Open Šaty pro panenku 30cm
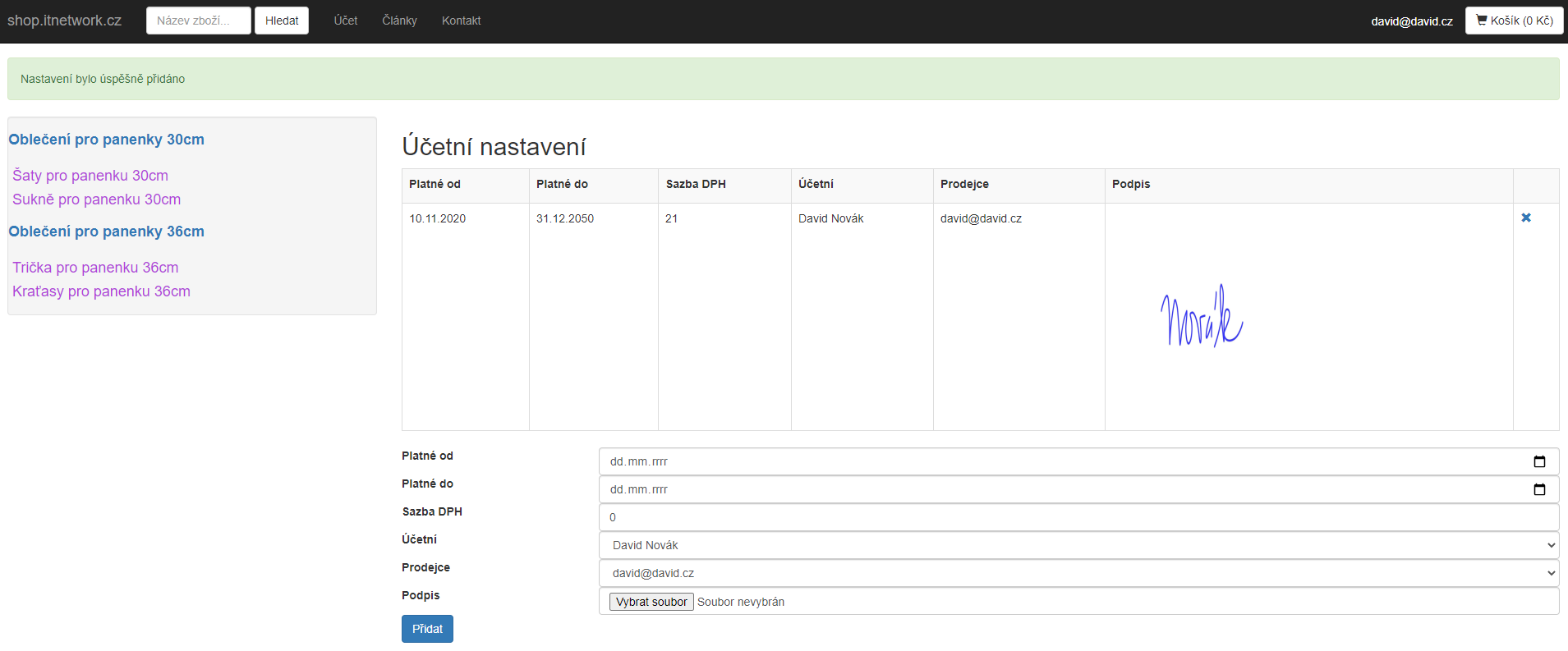Screen dimensions: 1568x651 90,176
